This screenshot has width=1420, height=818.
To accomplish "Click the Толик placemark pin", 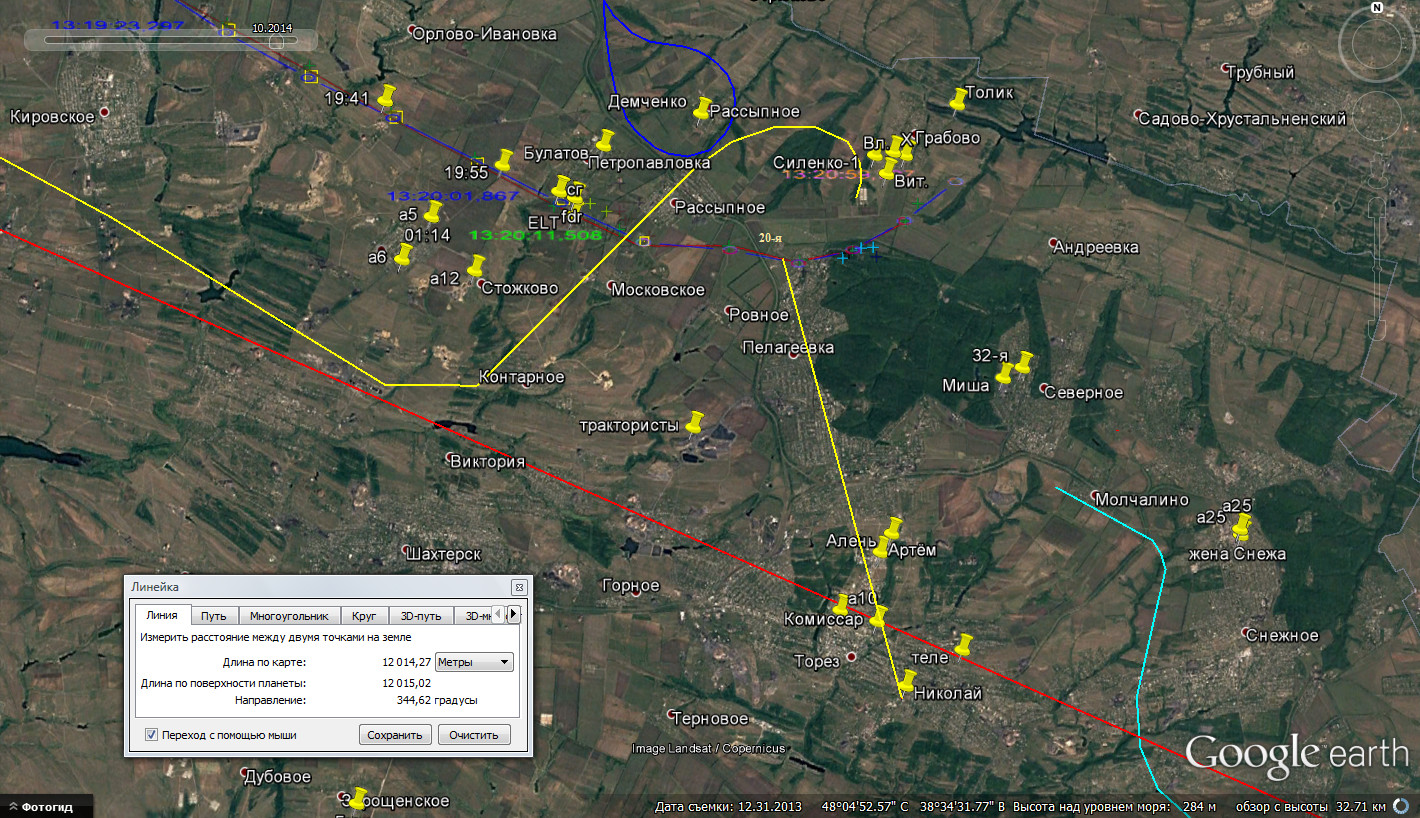I will [x=958, y=99].
